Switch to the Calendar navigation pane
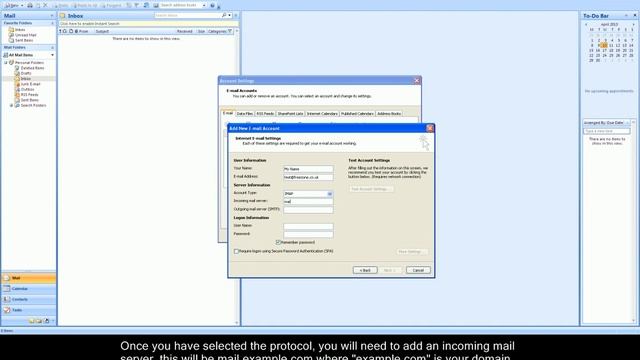640x360 pixels. 29,289
